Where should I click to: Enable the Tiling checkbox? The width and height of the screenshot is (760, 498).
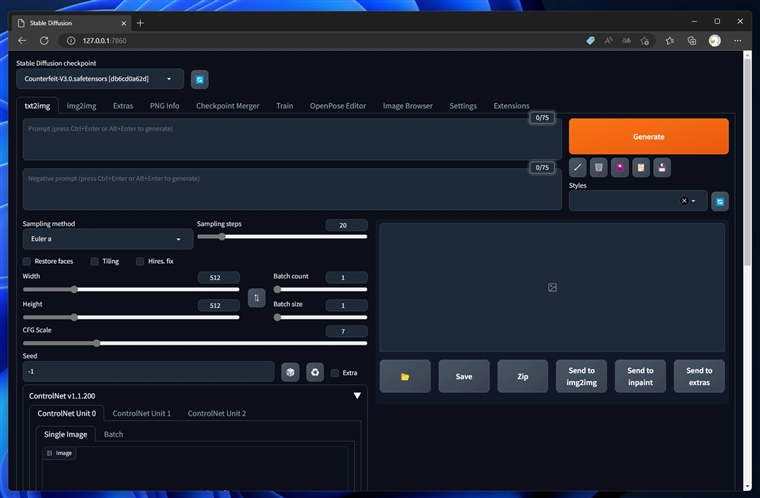point(95,261)
